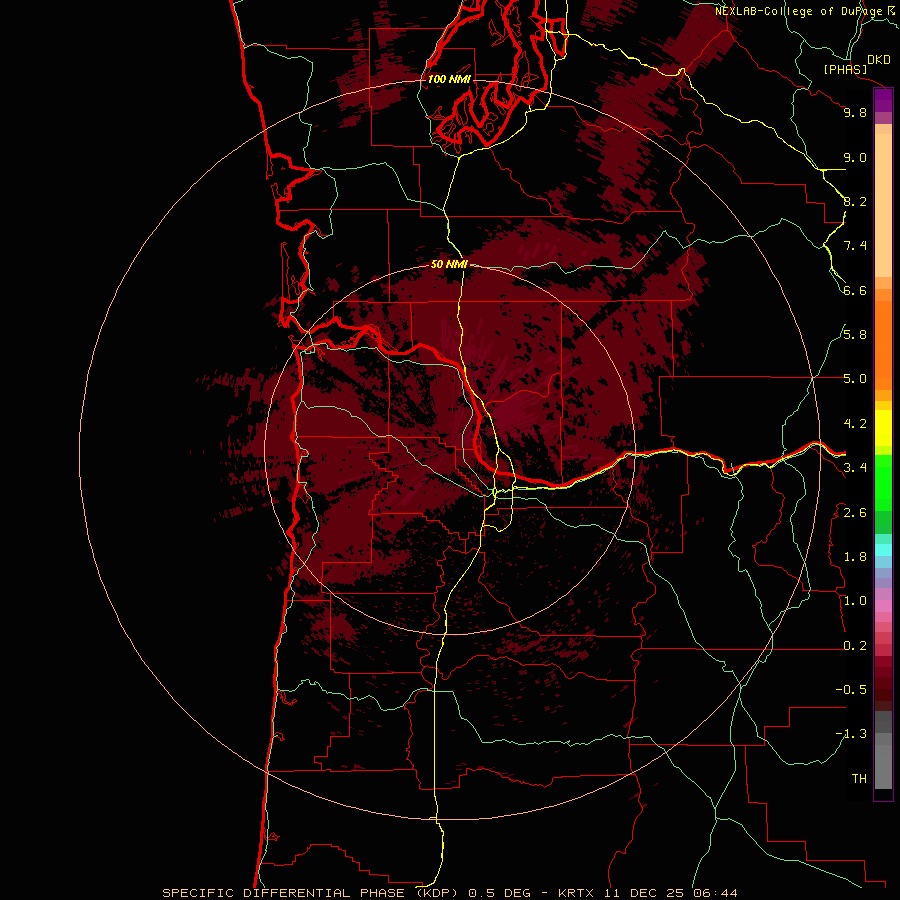This screenshot has width=900, height=900.
Task: Click the 7.4 legend value
Action: click(x=855, y=246)
